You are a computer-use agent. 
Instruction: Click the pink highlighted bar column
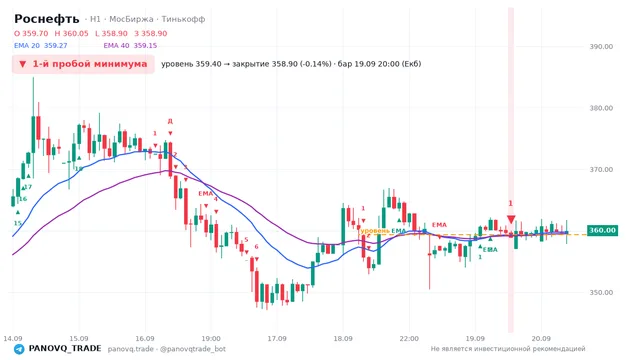(511, 170)
